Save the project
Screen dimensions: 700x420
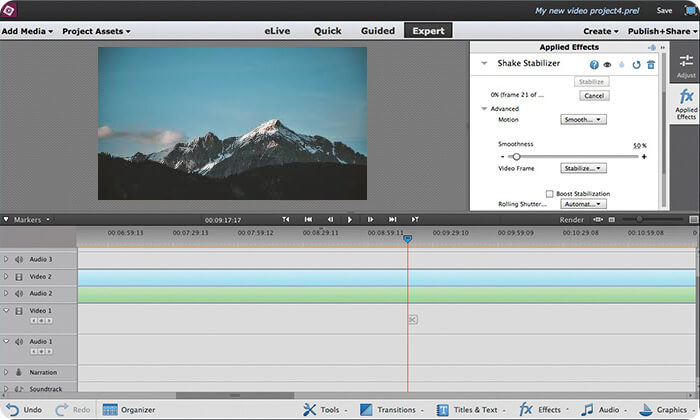click(x=664, y=10)
